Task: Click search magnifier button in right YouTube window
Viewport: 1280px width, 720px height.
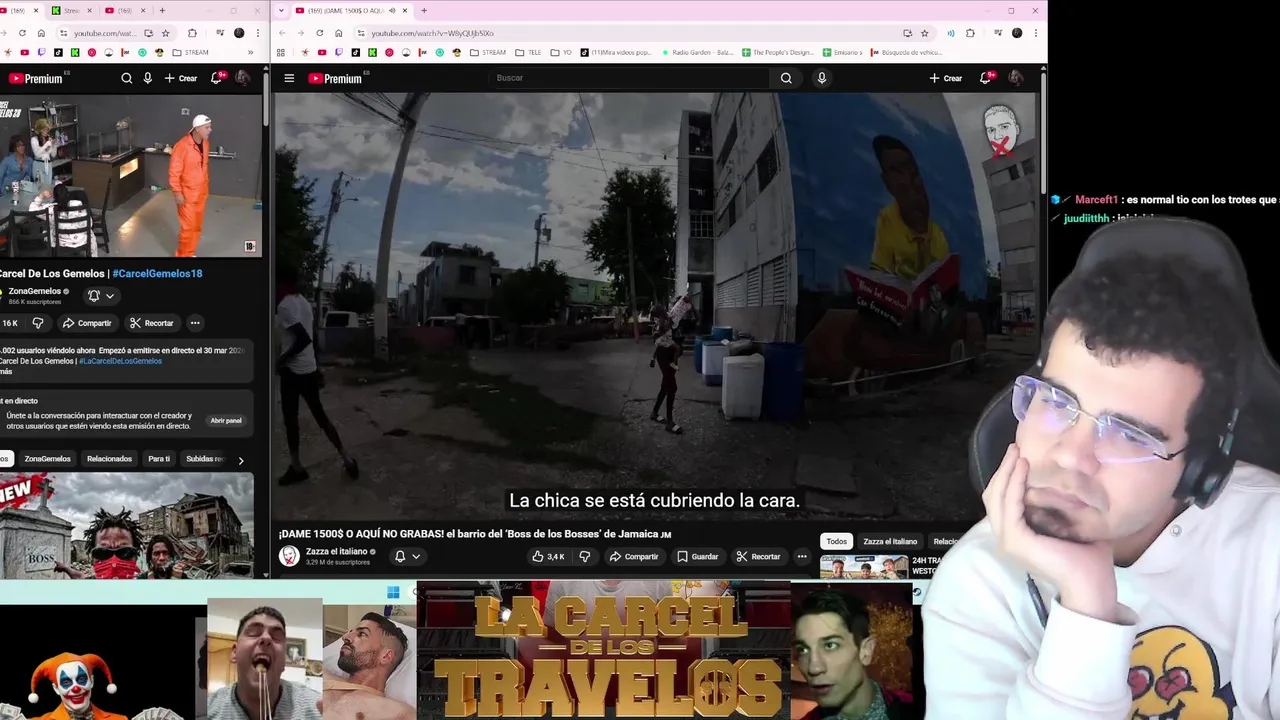Action: (786, 78)
